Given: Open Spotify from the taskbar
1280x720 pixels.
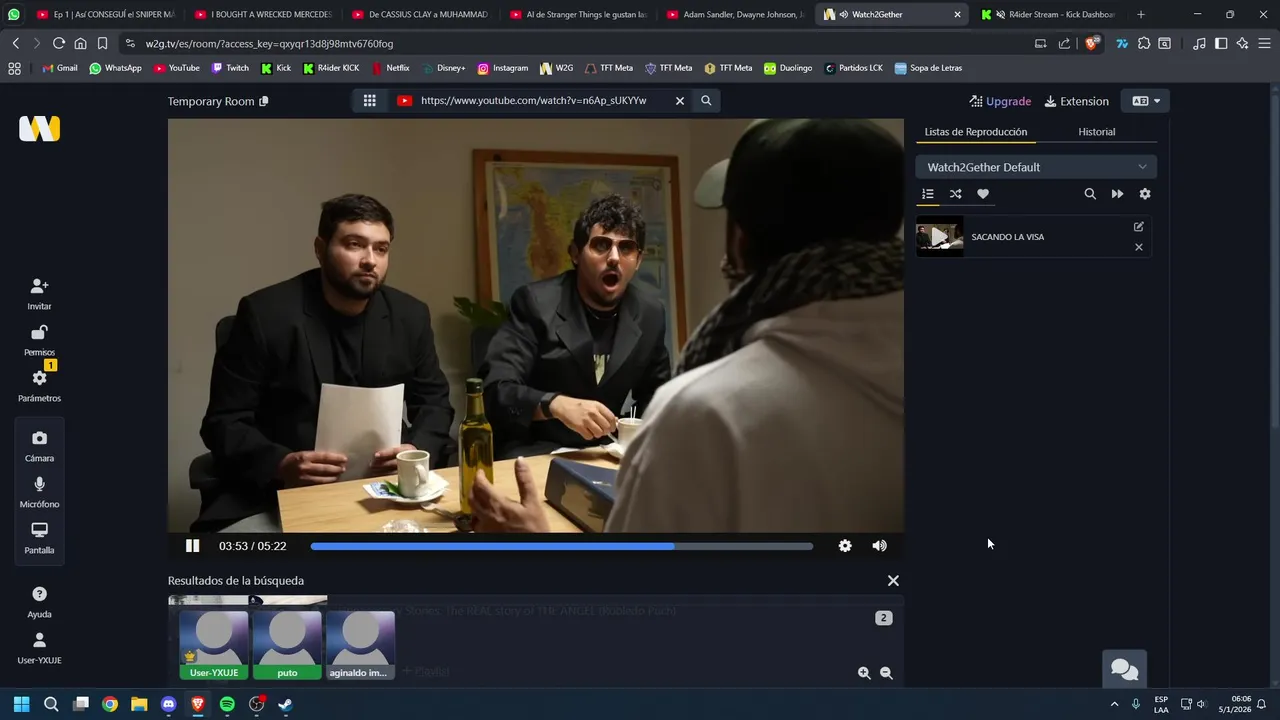Looking at the screenshot, I should 227,704.
